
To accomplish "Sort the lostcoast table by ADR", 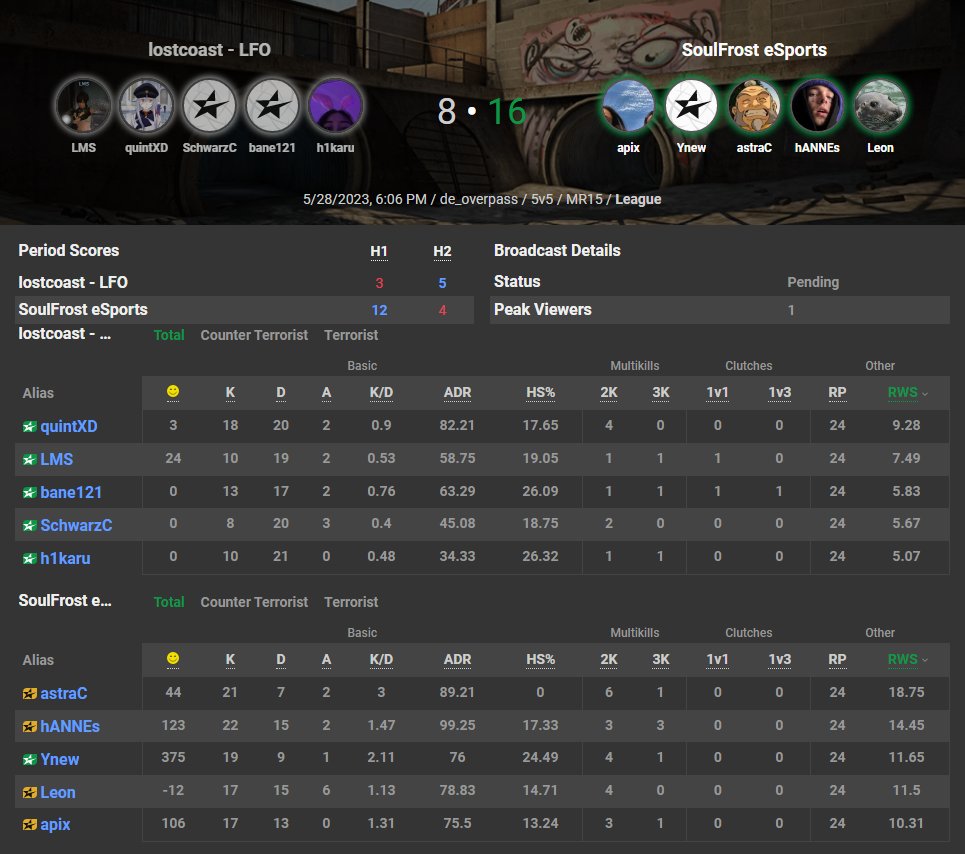I will tap(457, 392).
